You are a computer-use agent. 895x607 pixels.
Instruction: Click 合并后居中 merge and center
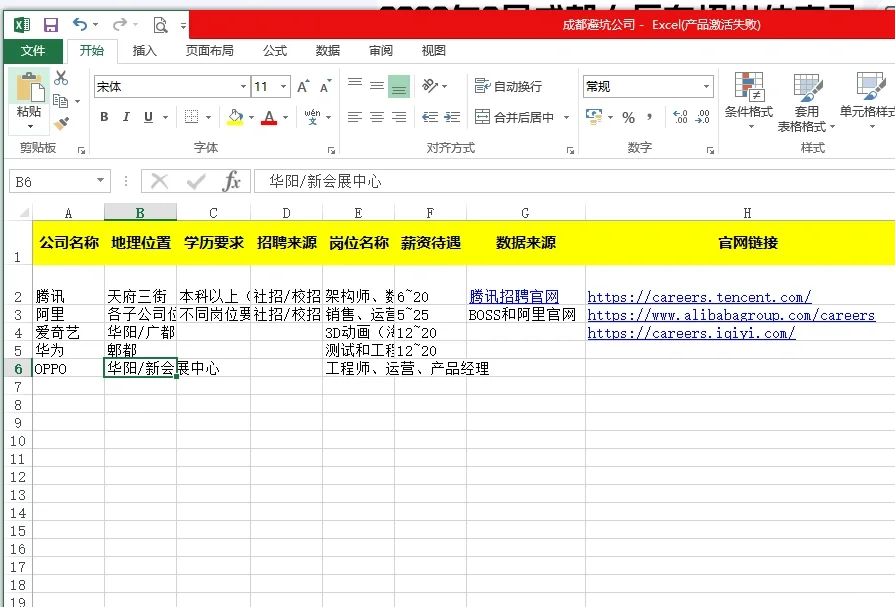[x=514, y=117]
